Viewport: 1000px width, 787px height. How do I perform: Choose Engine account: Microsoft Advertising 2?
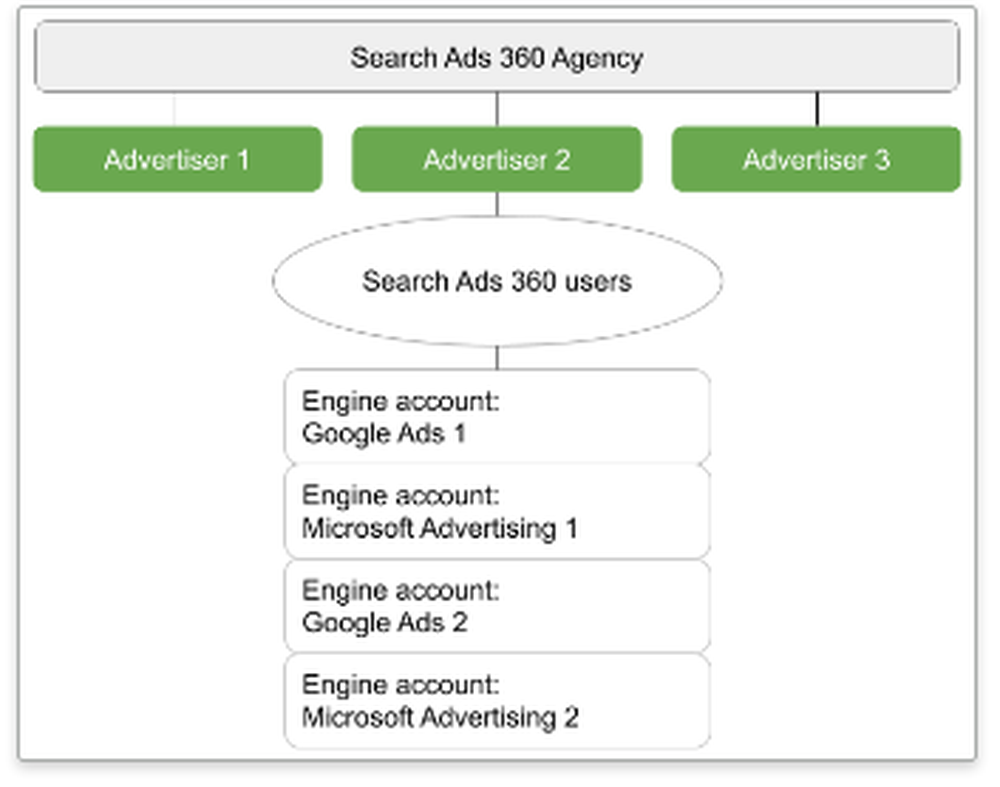tap(497, 700)
